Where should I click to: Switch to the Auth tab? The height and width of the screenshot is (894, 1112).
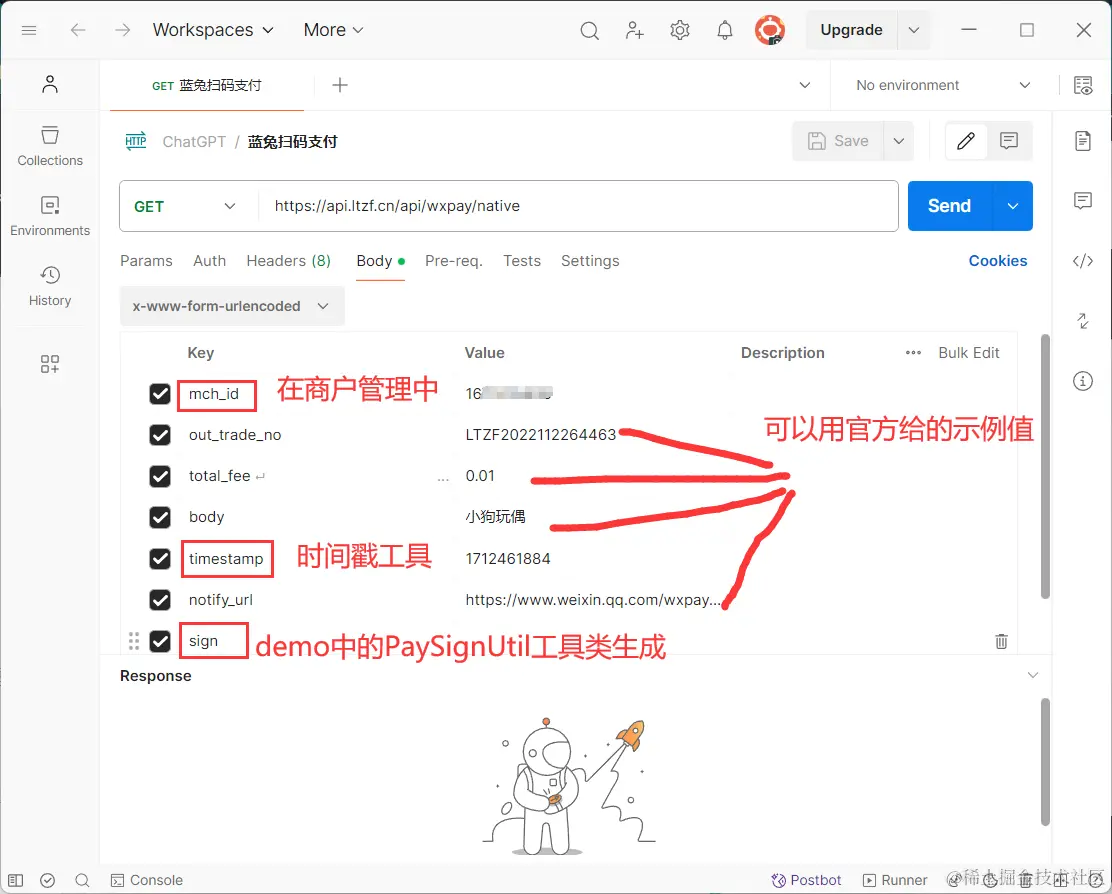click(x=209, y=261)
